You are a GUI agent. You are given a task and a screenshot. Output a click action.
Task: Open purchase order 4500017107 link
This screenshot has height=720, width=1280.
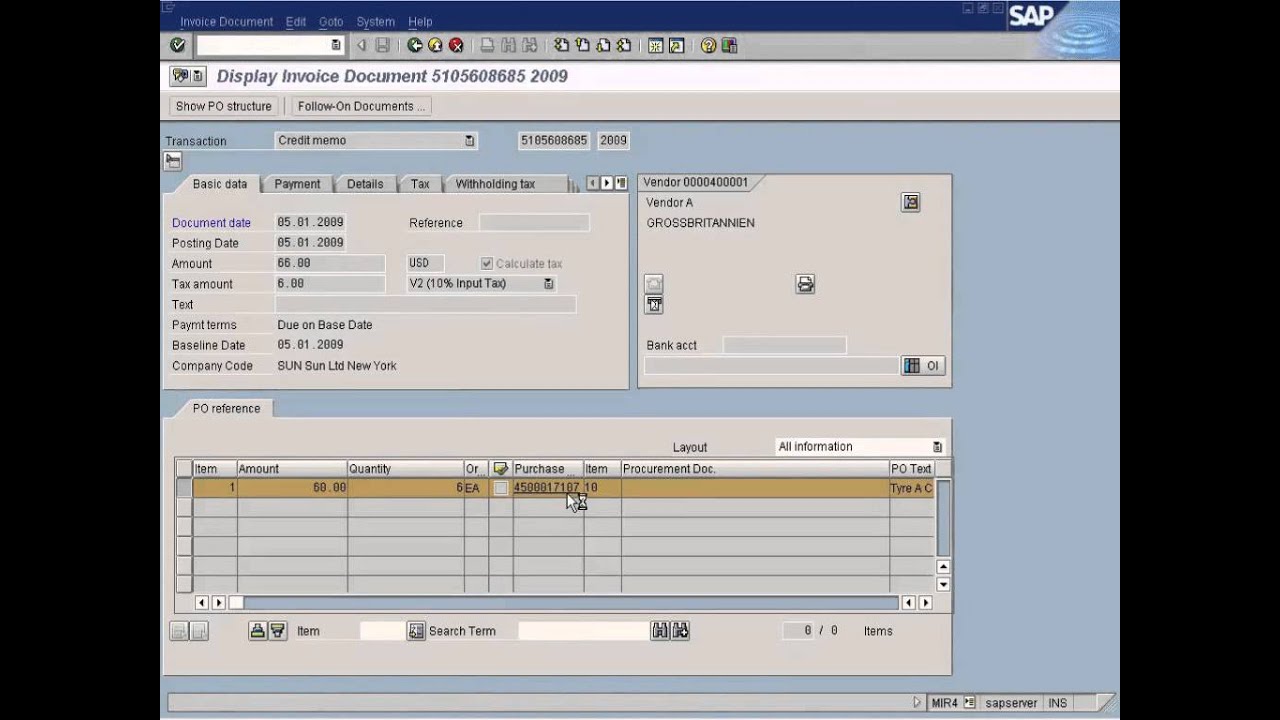point(546,488)
